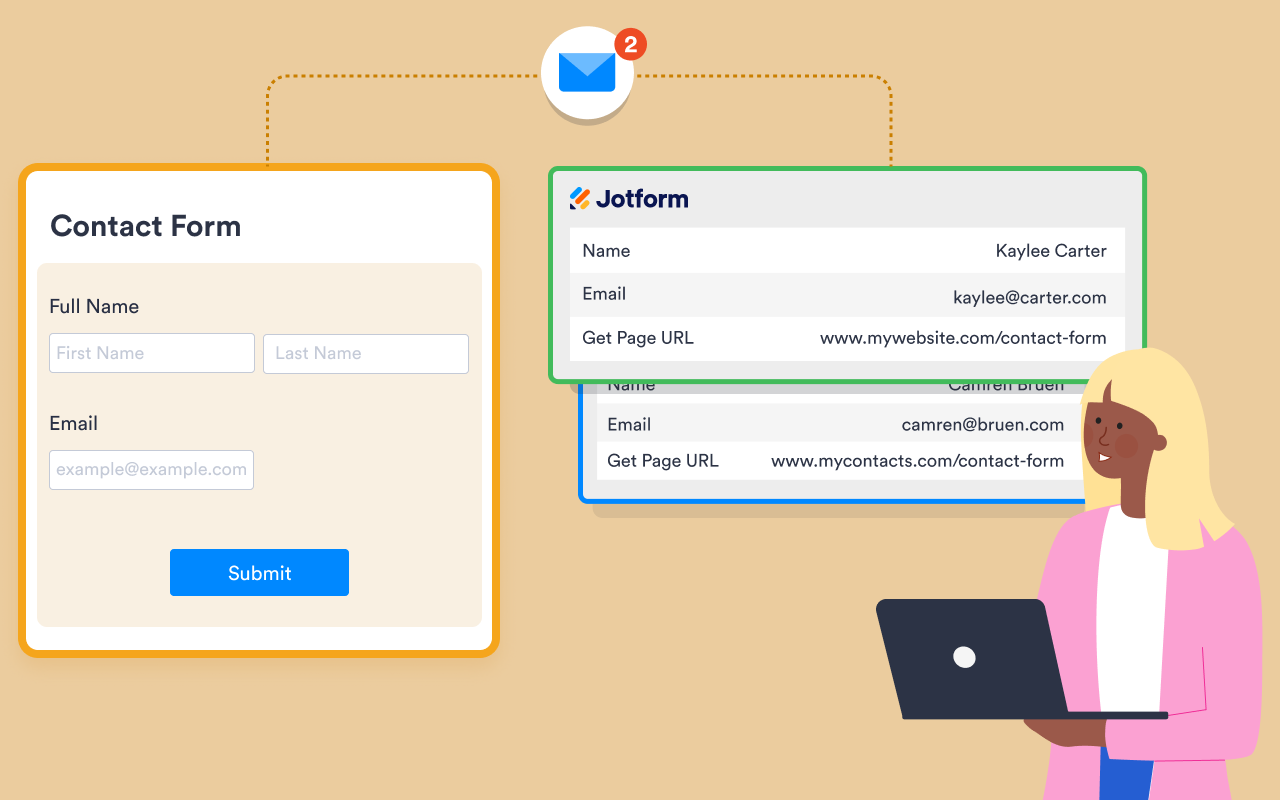Click the Last Name input field
Viewport: 1280px width, 800px height.
(x=365, y=353)
